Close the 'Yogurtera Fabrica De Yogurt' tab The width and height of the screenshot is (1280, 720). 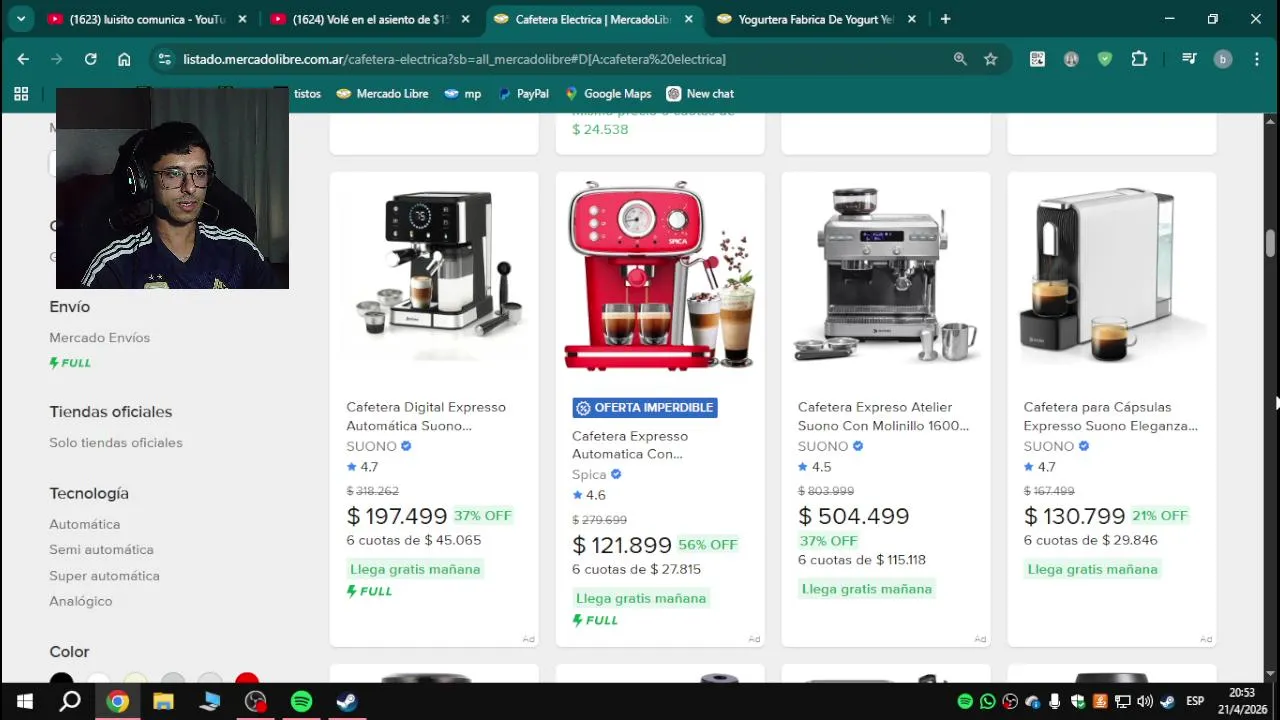911,19
